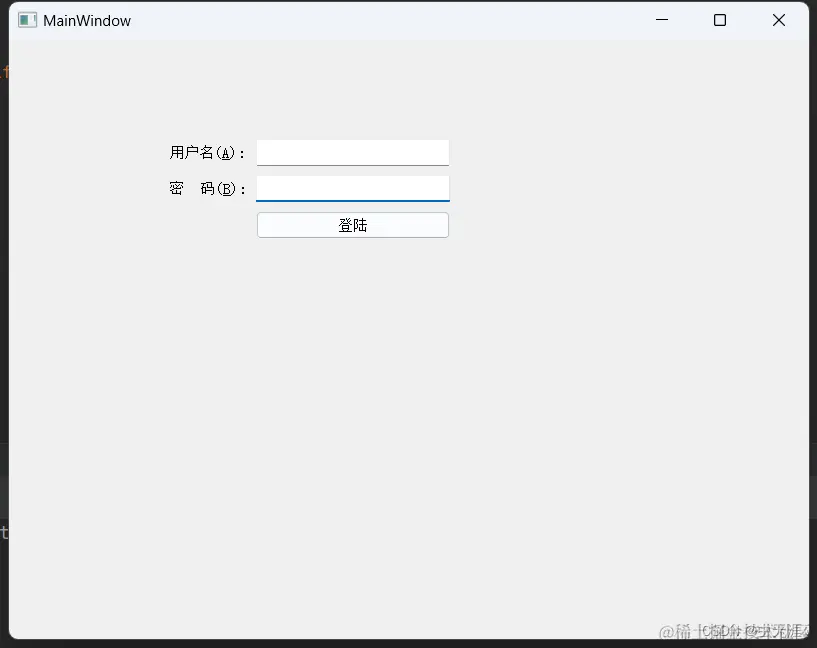Click the dark border strip at screen bottom
The image size is (817, 648).
(400, 644)
